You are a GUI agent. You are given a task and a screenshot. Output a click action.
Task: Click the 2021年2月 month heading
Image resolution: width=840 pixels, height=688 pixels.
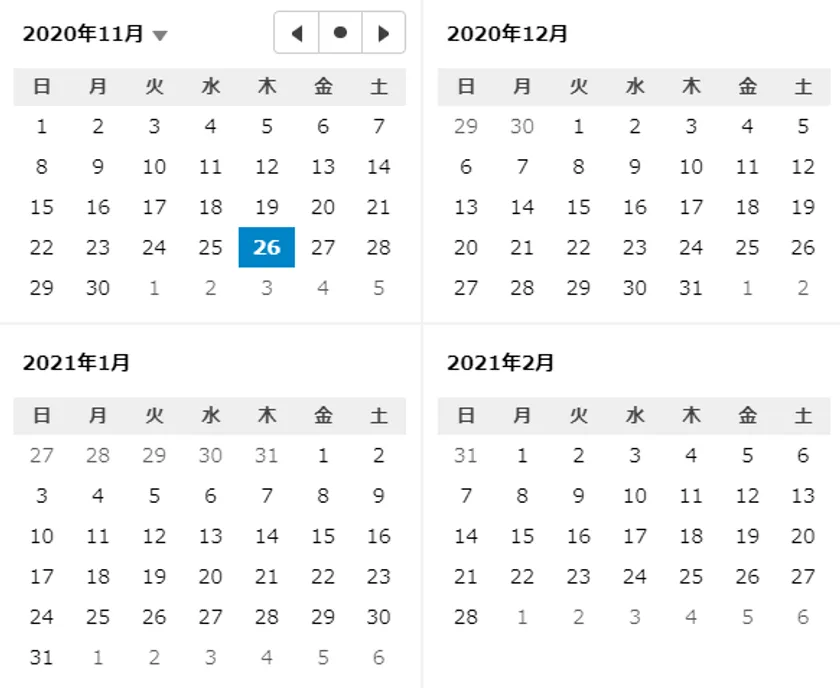[500, 363]
